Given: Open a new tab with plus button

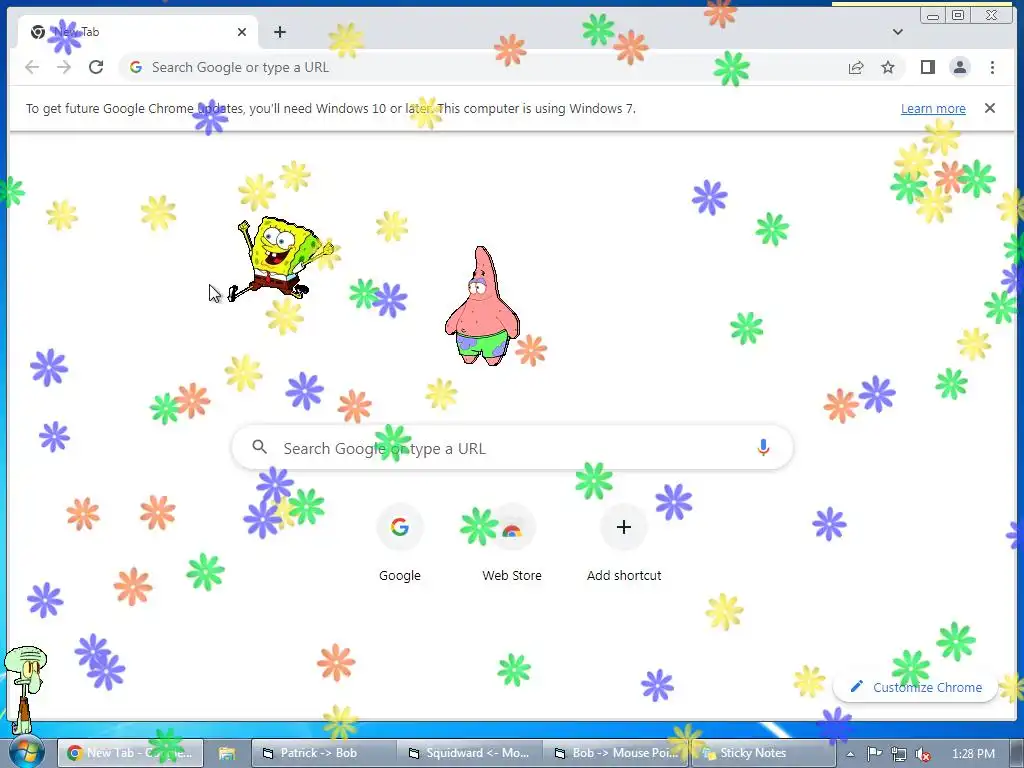Looking at the screenshot, I should (x=280, y=32).
